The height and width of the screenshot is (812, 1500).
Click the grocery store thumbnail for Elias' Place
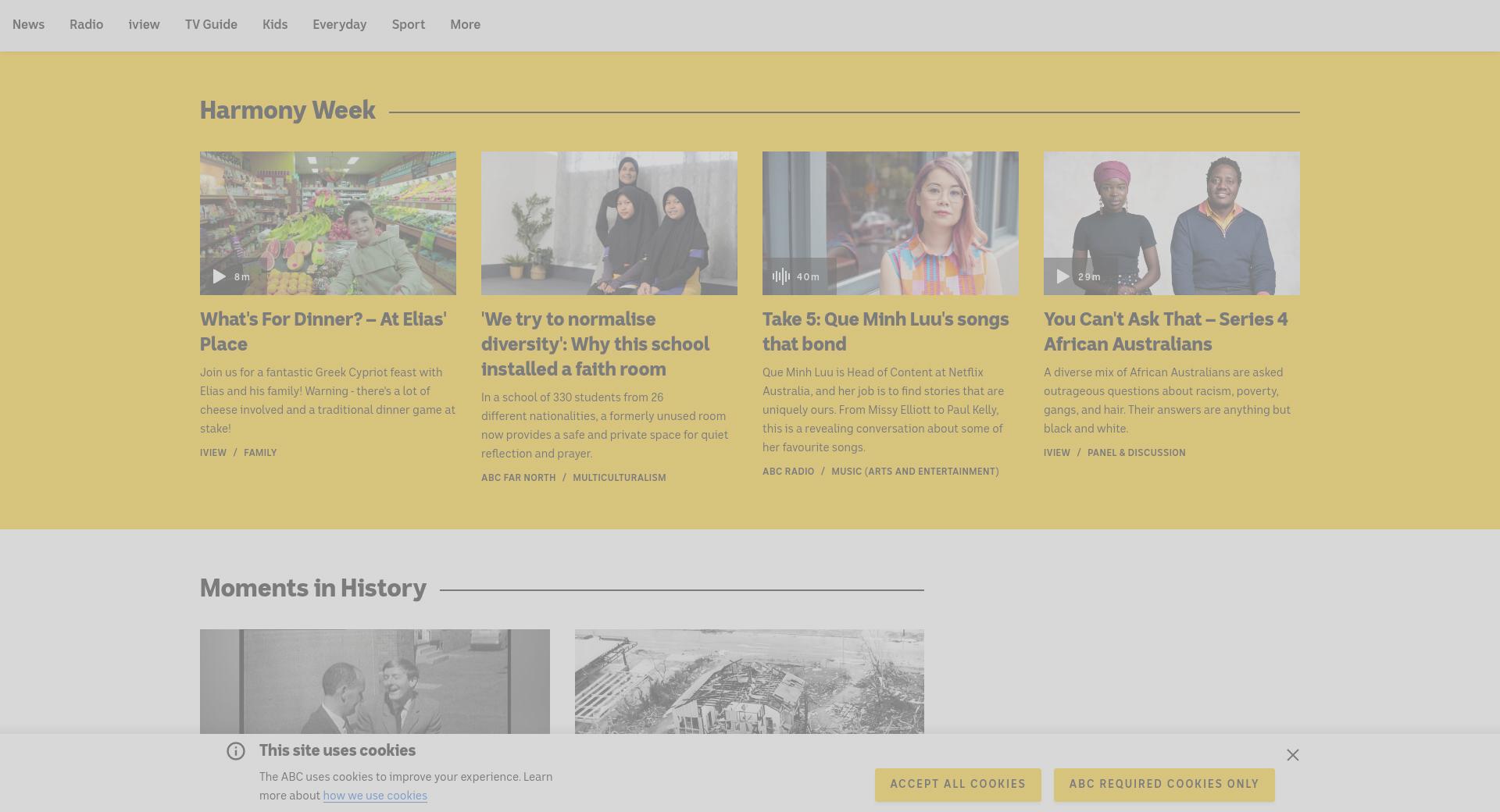tap(328, 223)
